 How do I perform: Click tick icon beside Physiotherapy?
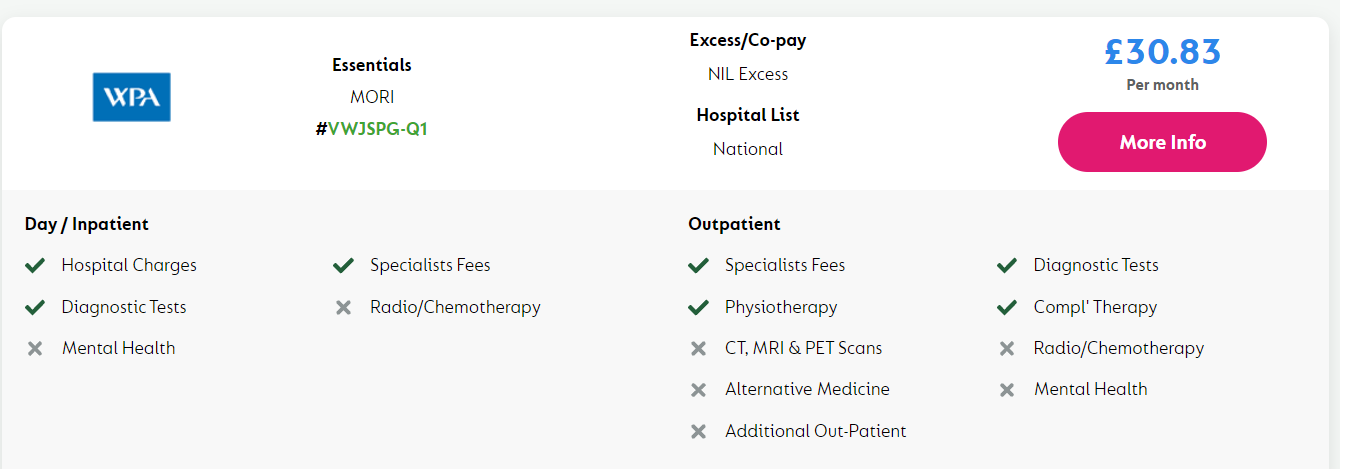point(699,307)
